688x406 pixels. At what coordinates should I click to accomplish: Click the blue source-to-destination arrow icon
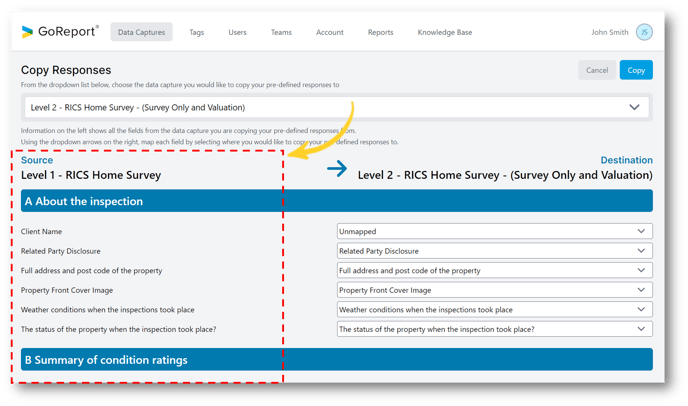pos(337,169)
